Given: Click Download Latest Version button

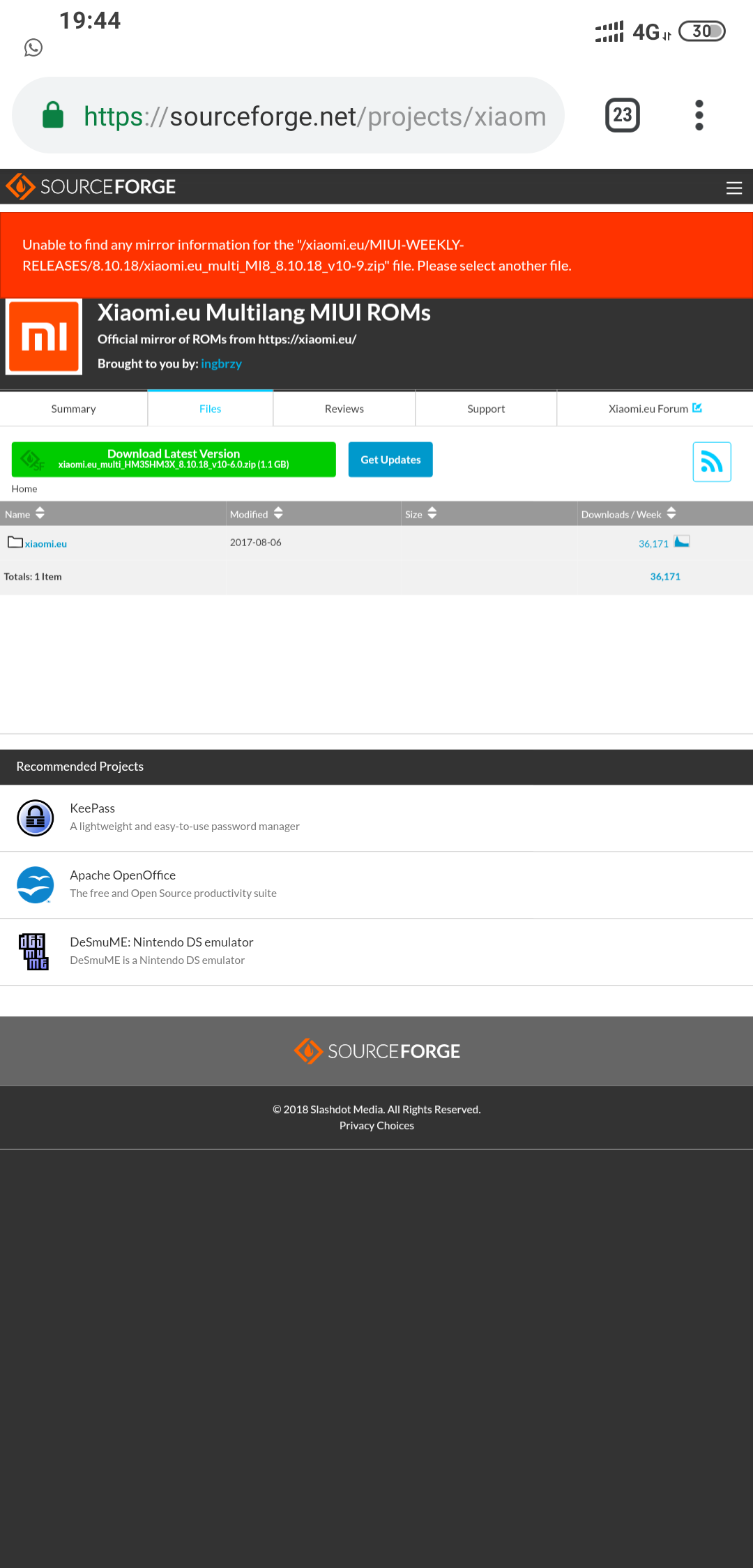Looking at the screenshot, I should coord(174,459).
